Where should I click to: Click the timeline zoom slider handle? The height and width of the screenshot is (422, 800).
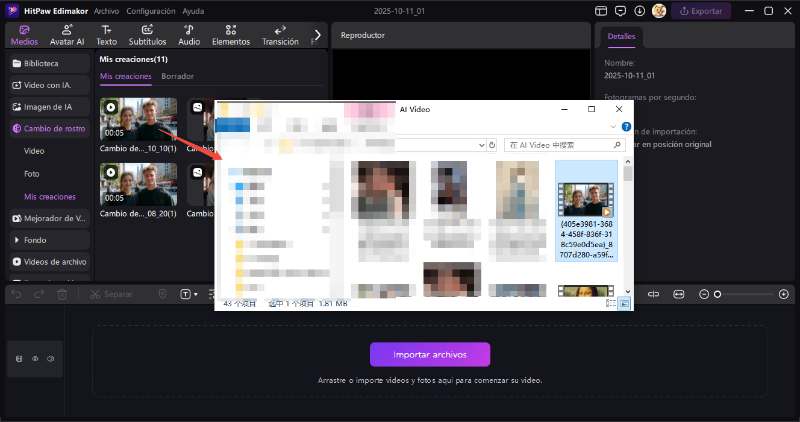(x=717, y=294)
